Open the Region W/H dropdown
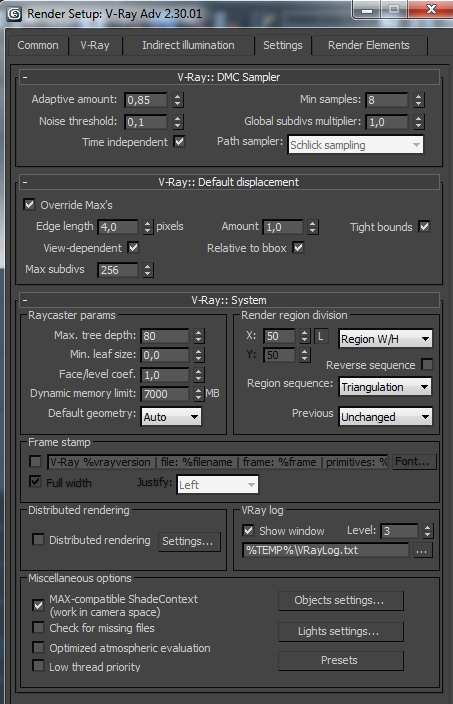 click(x=385, y=339)
